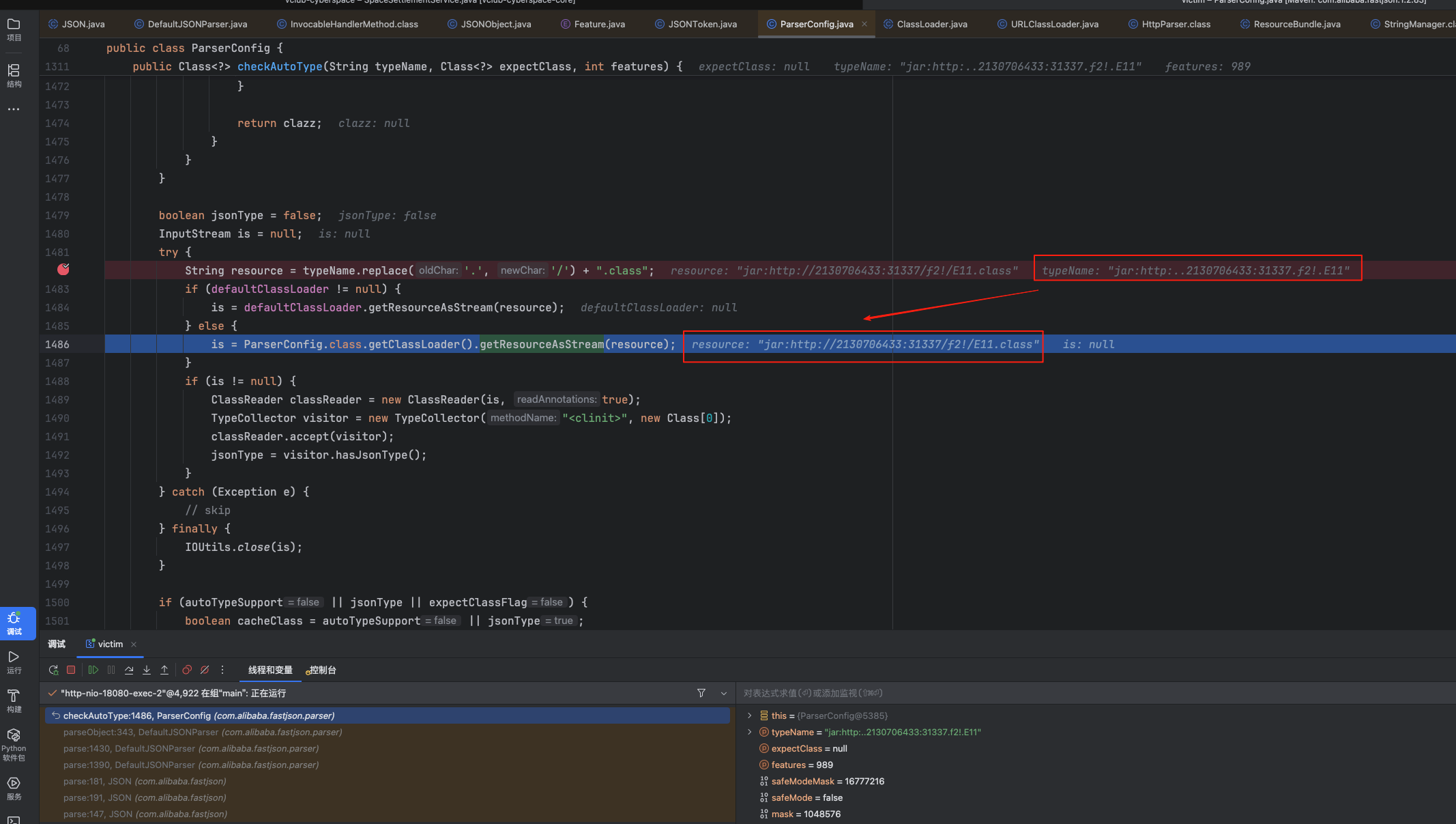
Task: Step out of the current method
Action: pyautogui.click(x=164, y=670)
